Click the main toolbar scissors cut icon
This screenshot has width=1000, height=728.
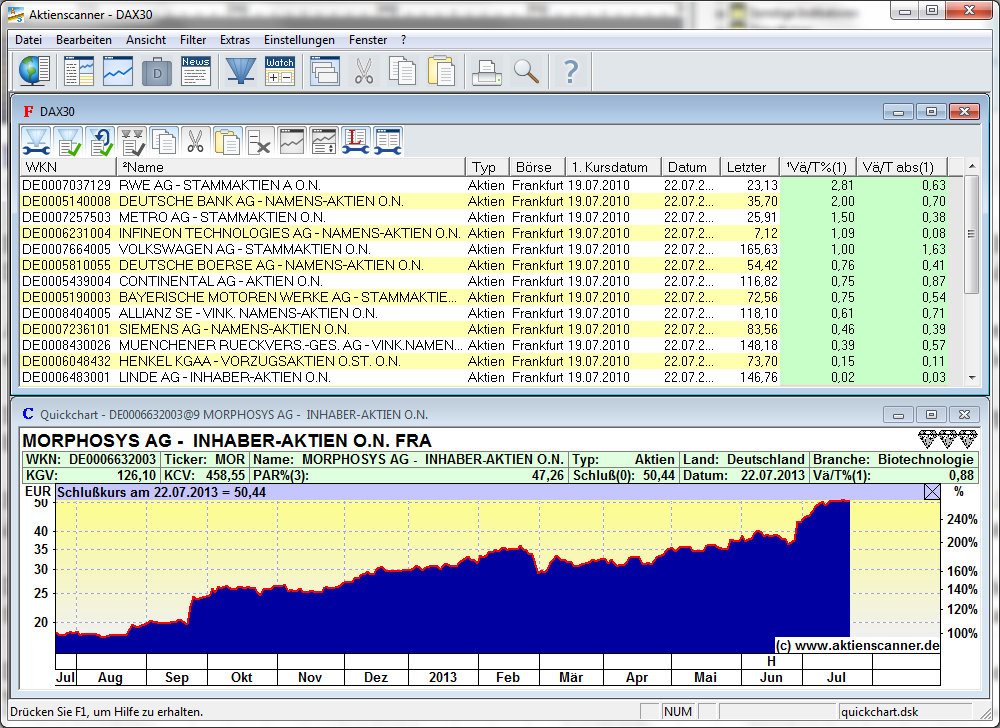[x=364, y=71]
